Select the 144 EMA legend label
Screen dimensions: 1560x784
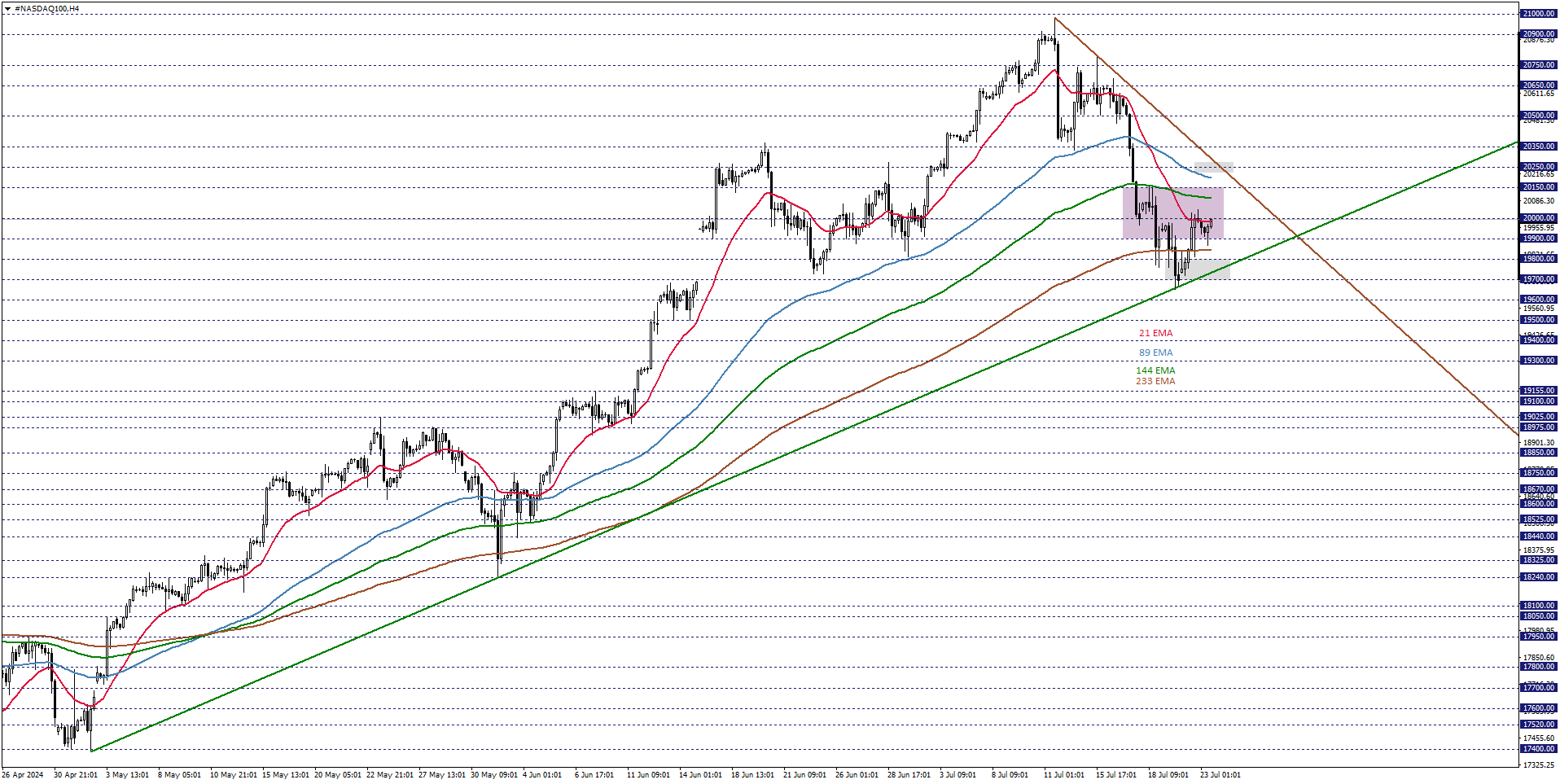tap(1155, 371)
